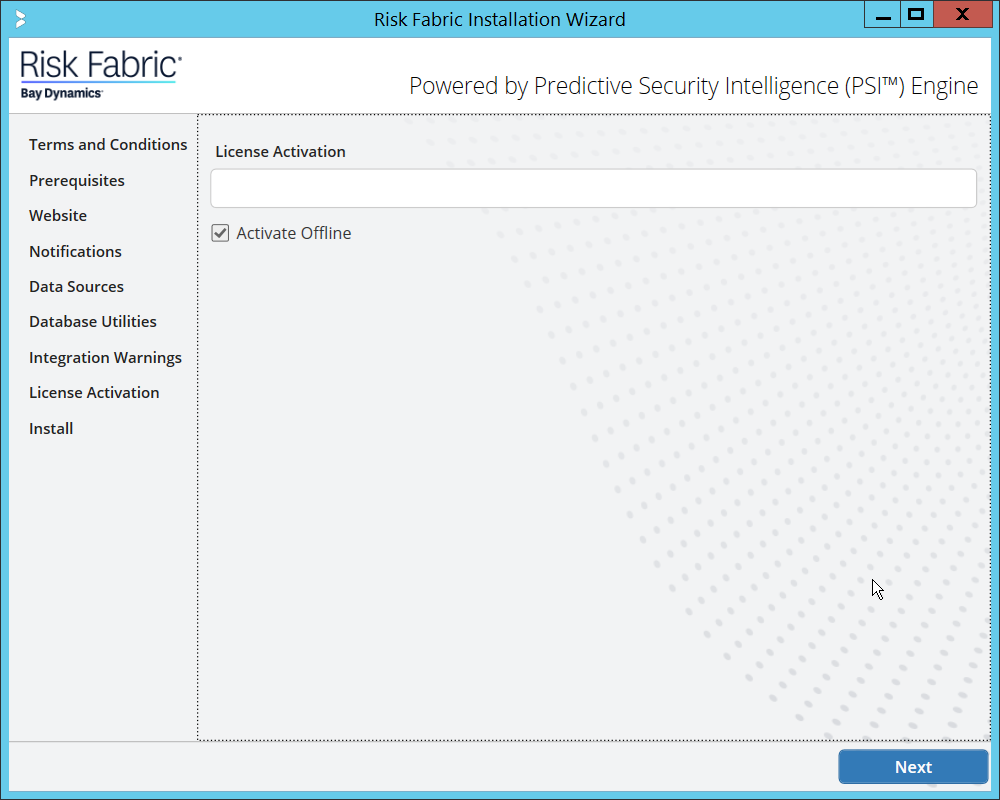1000x800 pixels.
Task: Click inside the license key text field
Action: click(593, 188)
